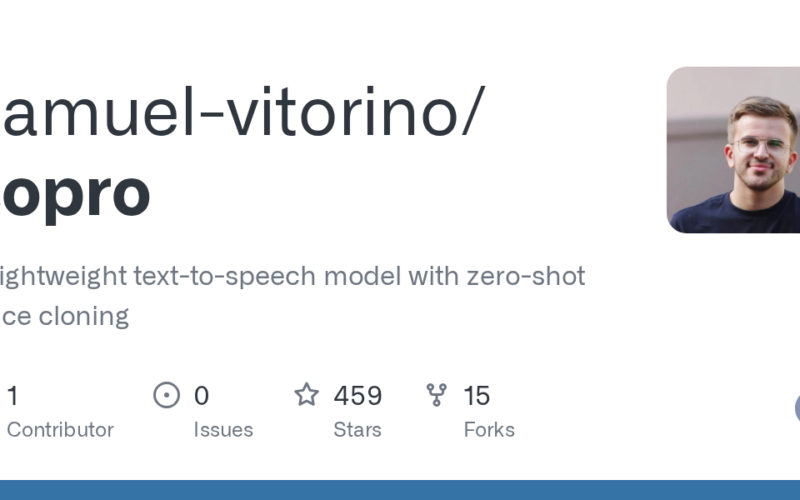Screen dimensions: 800x500
Task: Click the issues count '0'
Action: point(201,396)
